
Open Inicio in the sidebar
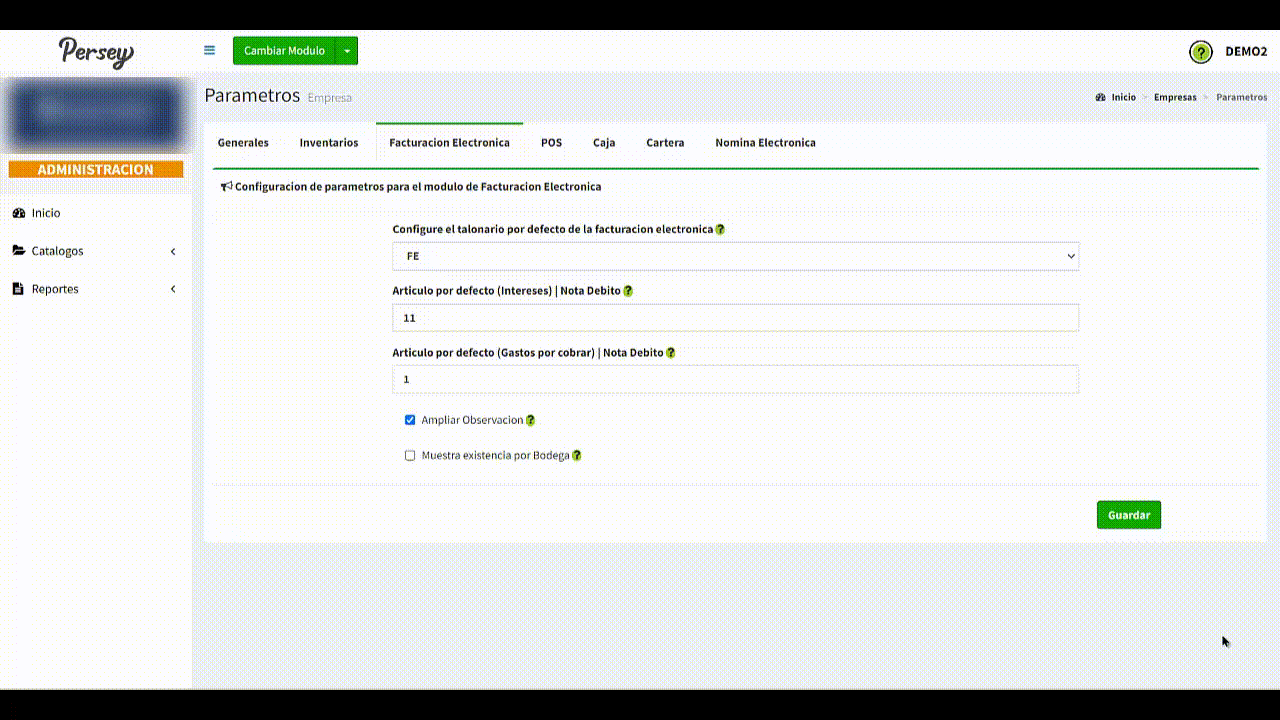46,213
